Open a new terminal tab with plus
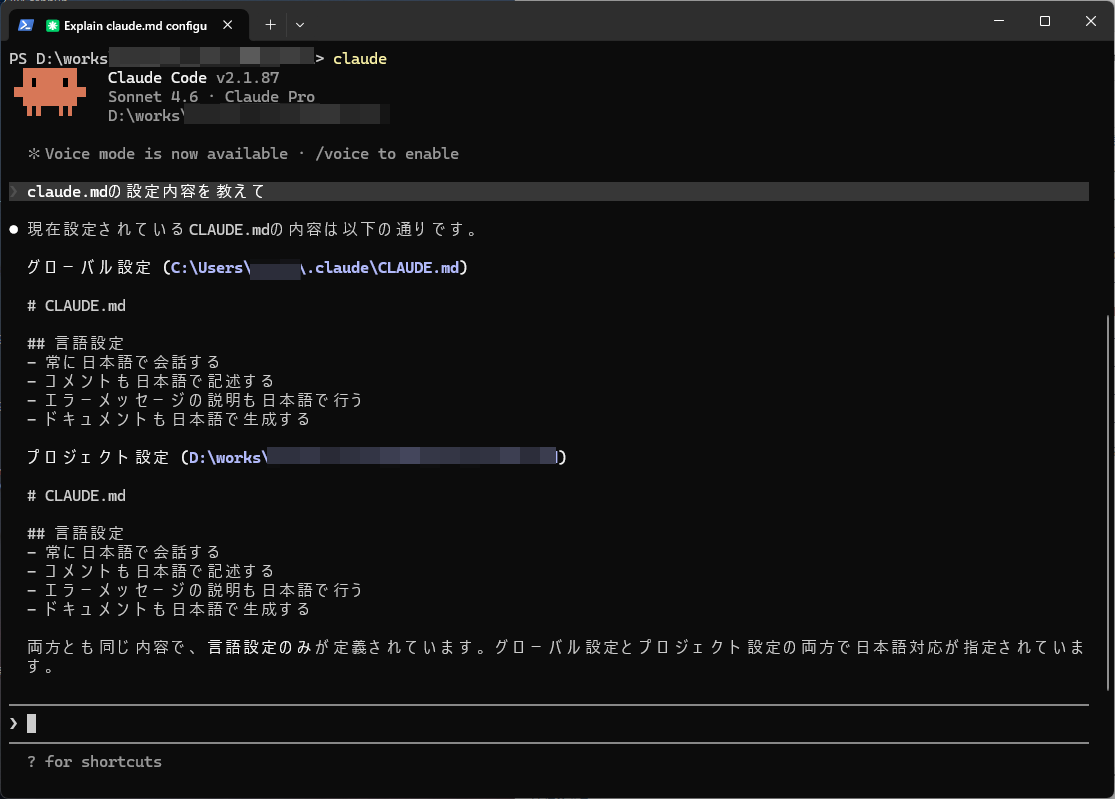The image size is (1115, 799). point(270,24)
